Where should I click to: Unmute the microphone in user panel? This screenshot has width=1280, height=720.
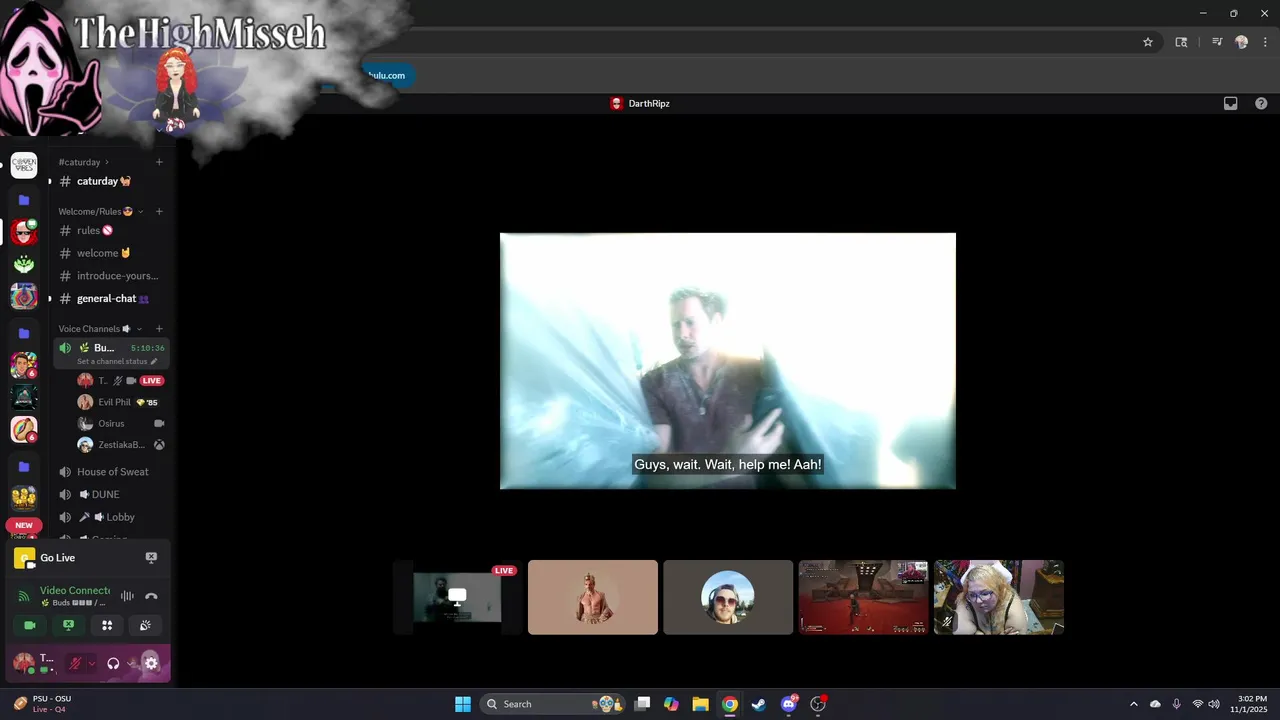(x=74, y=663)
